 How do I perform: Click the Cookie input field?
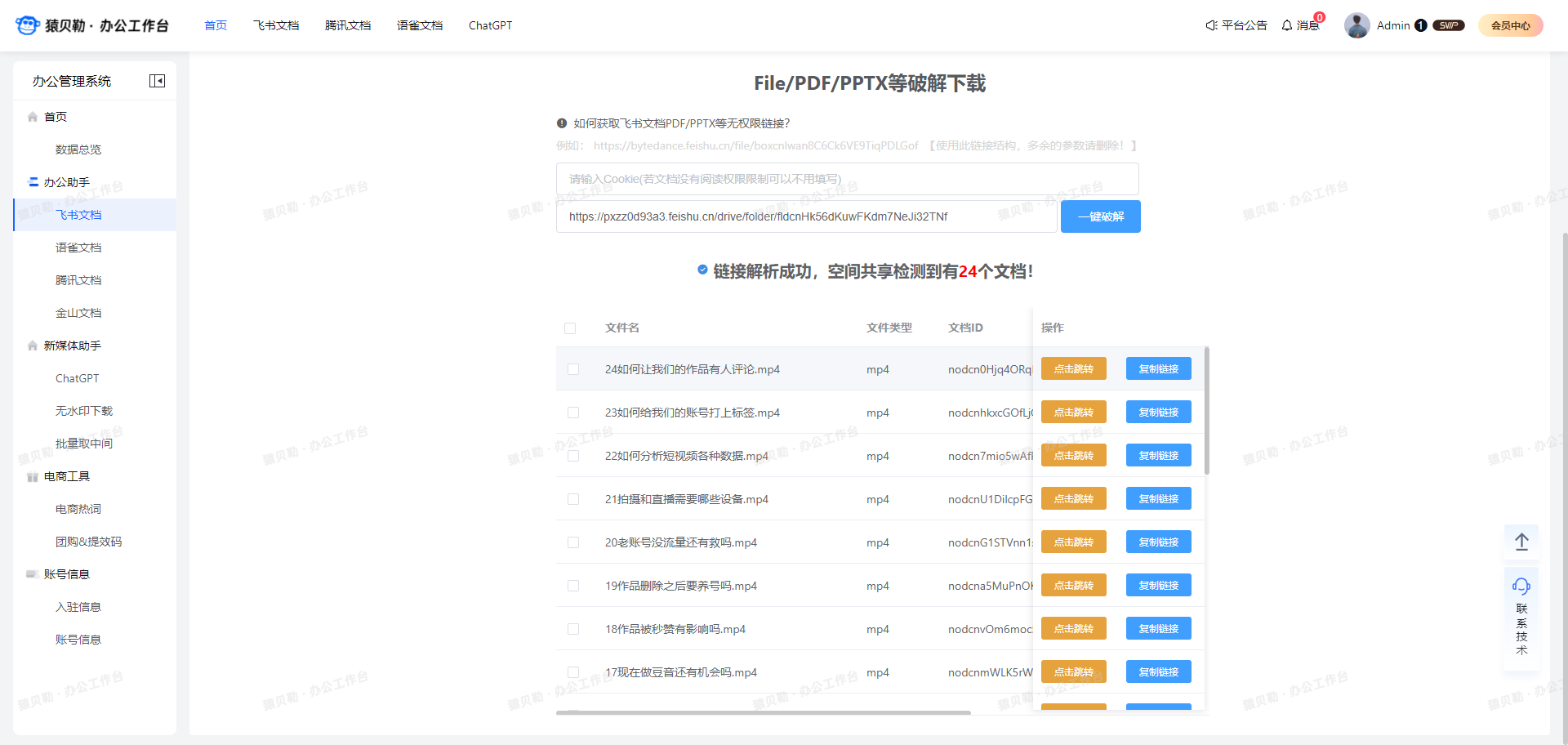tap(847, 179)
